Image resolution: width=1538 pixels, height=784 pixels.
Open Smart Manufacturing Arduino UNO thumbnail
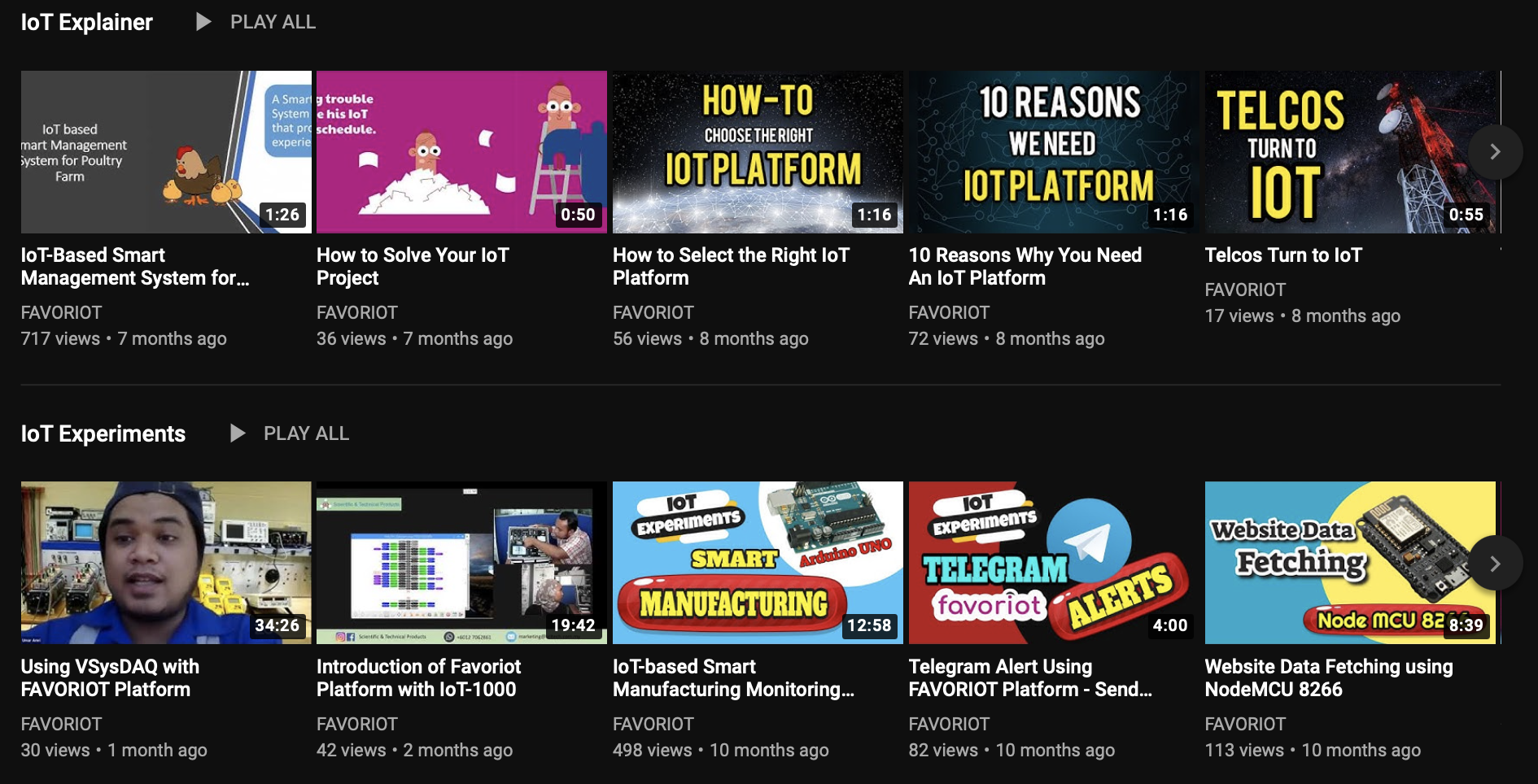pos(758,563)
